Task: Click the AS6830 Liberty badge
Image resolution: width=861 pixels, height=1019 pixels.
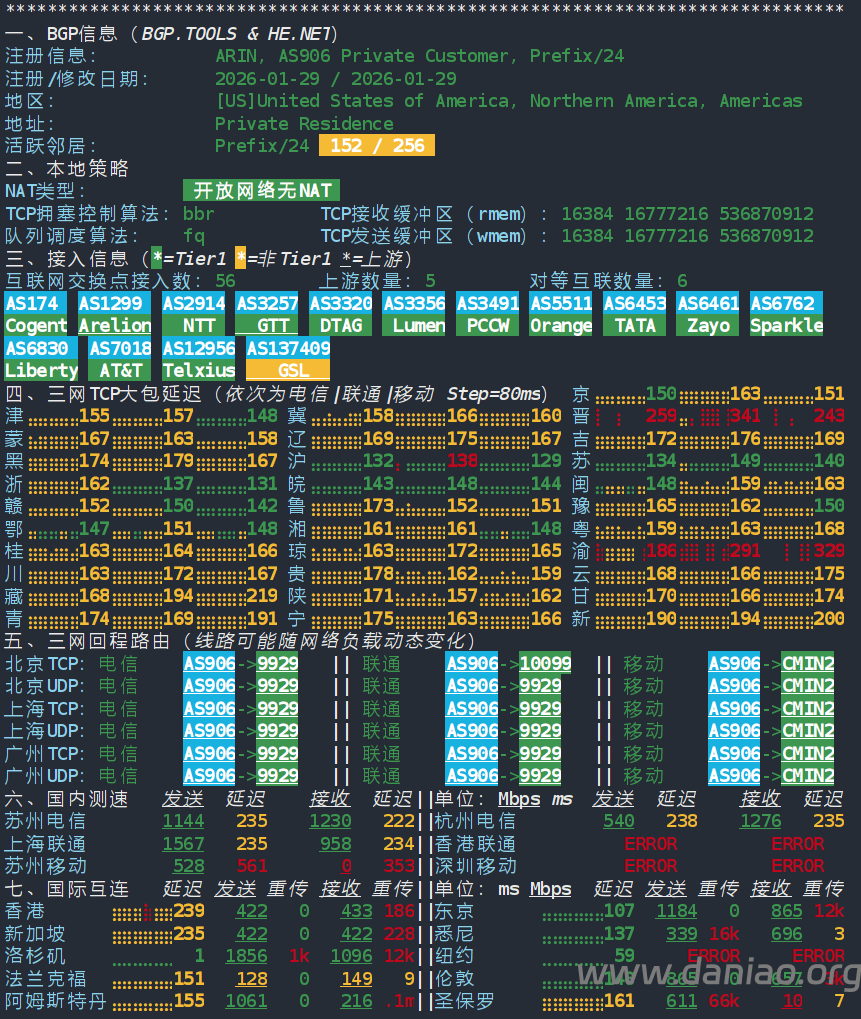Action: point(41,359)
